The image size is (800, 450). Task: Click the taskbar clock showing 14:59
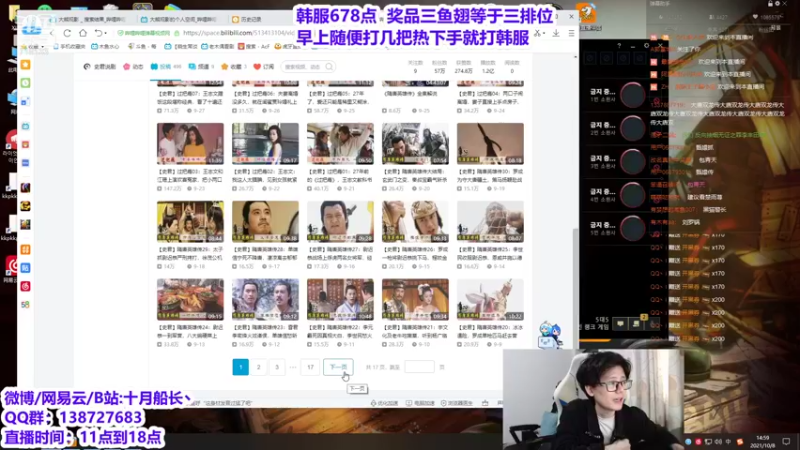[x=763, y=441]
